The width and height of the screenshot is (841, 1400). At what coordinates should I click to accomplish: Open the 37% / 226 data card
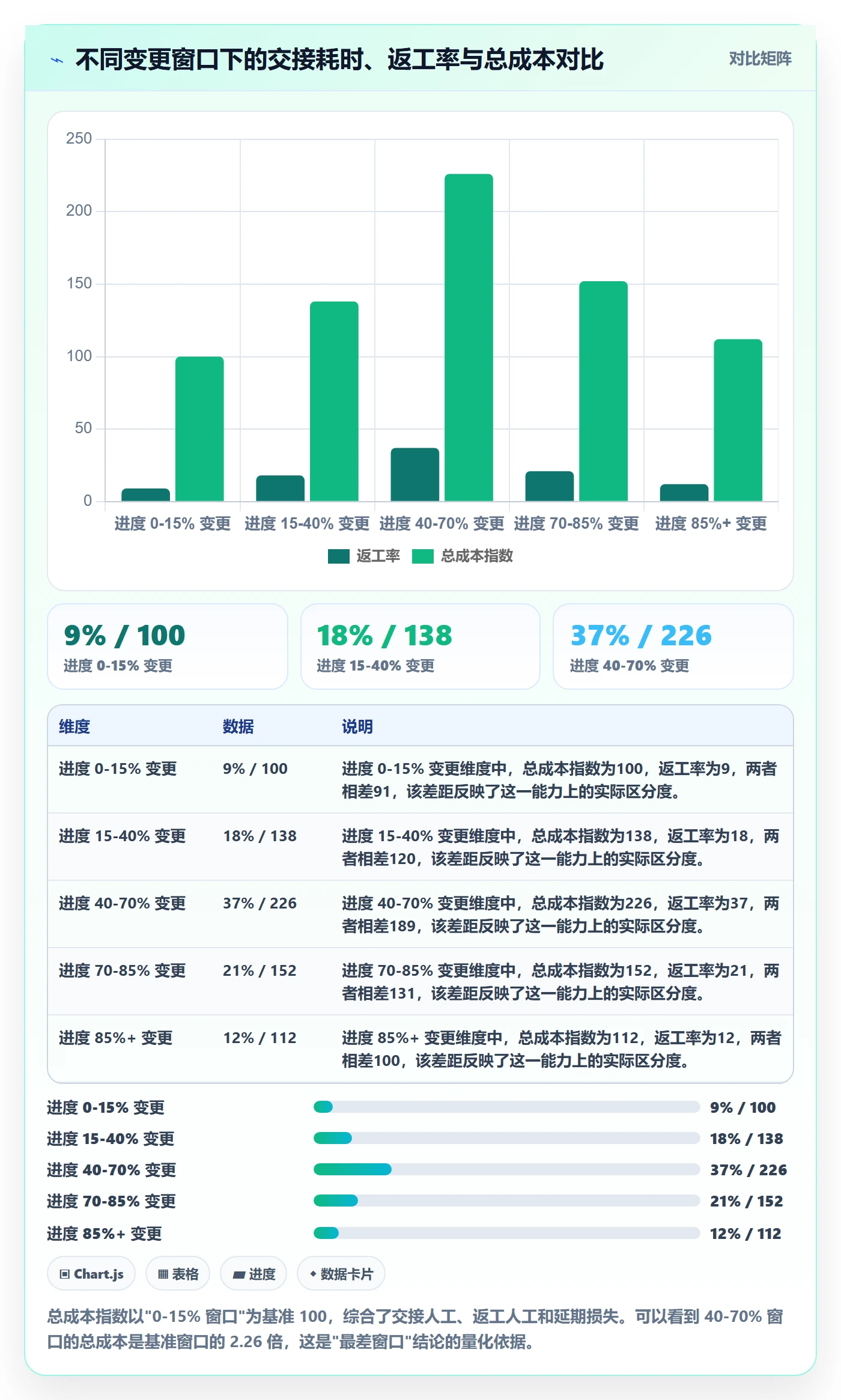673,647
